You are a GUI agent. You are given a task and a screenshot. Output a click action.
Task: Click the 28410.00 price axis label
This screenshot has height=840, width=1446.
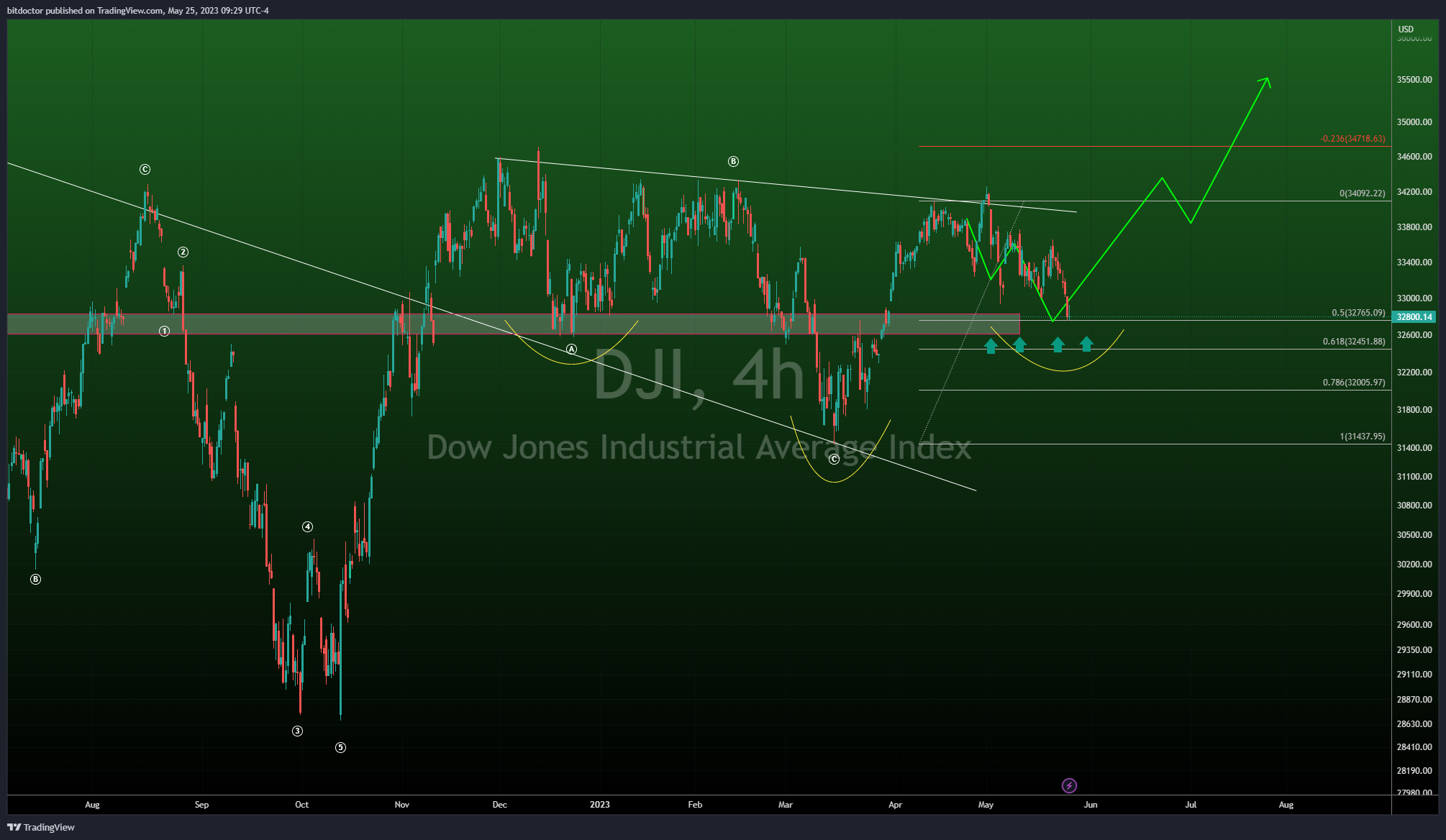tap(1414, 747)
